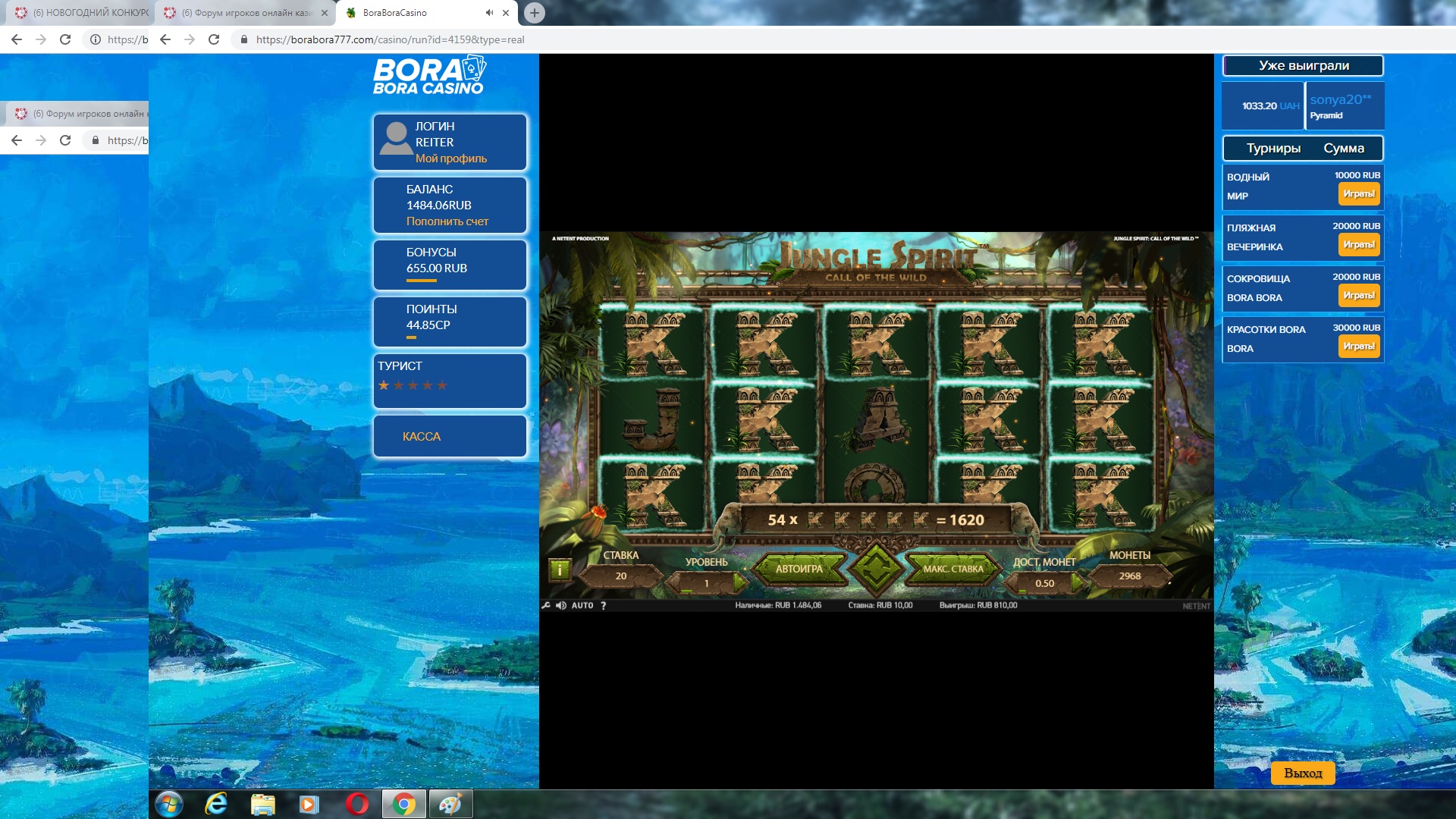This screenshot has height=819, width=1456.
Task: Increase coin value with the right arrow
Action: 1077,583
